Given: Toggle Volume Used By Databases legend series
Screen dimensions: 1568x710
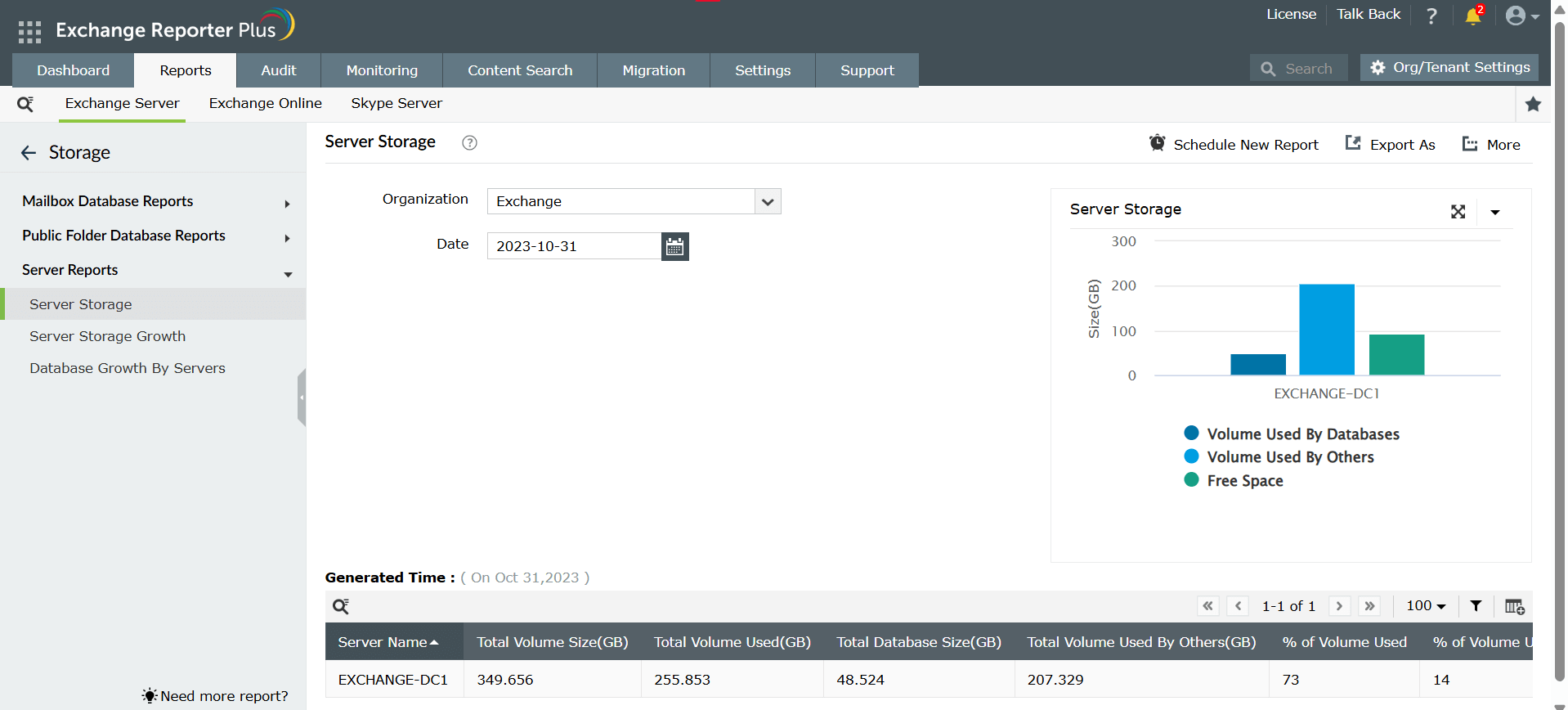Looking at the screenshot, I should tap(1292, 434).
